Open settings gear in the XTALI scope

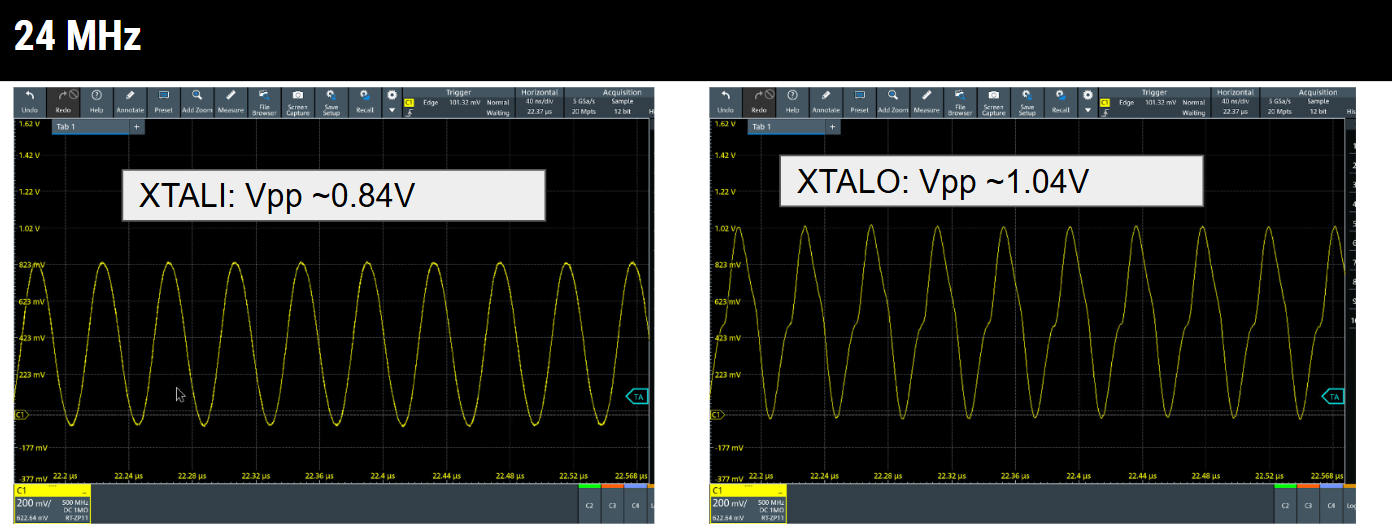click(392, 95)
